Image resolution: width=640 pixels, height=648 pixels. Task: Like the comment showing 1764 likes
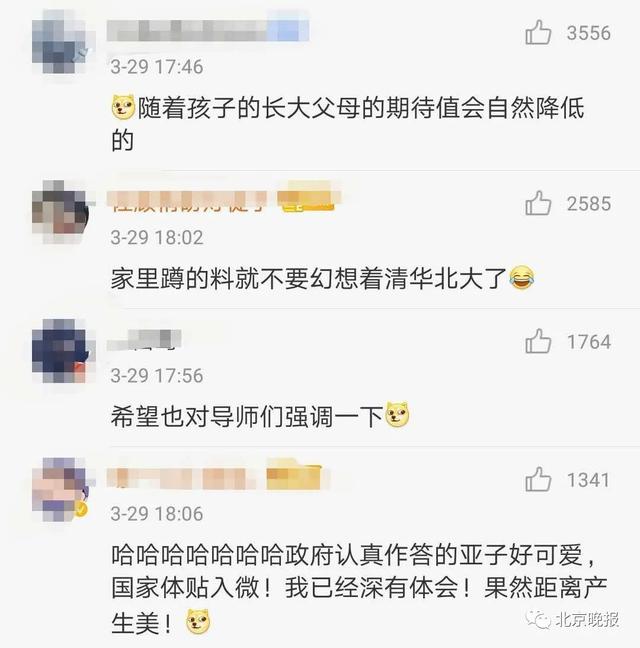538,341
